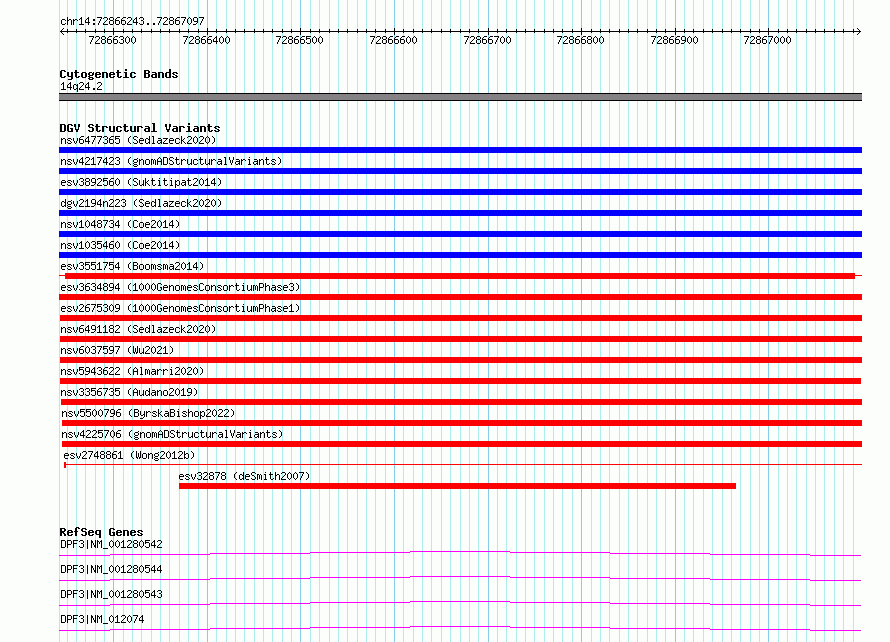This screenshot has height=642, width=890.
Task: Click the nsv6037597 (Wu2021) variant label
Action: coord(117,350)
